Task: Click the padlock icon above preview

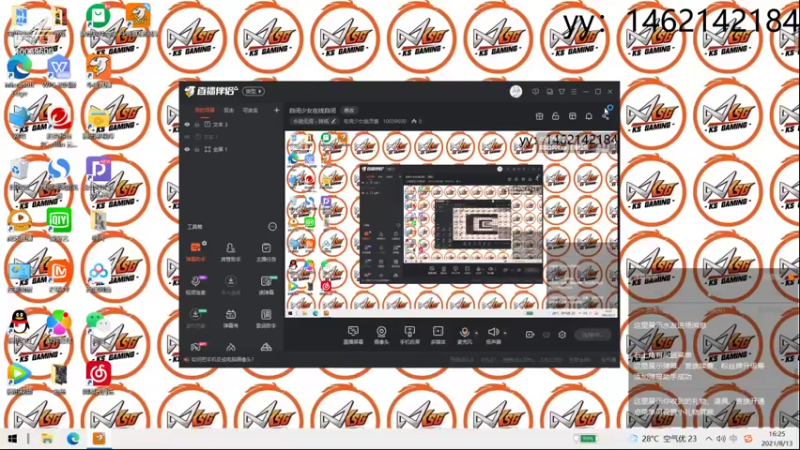Action: click(556, 116)
